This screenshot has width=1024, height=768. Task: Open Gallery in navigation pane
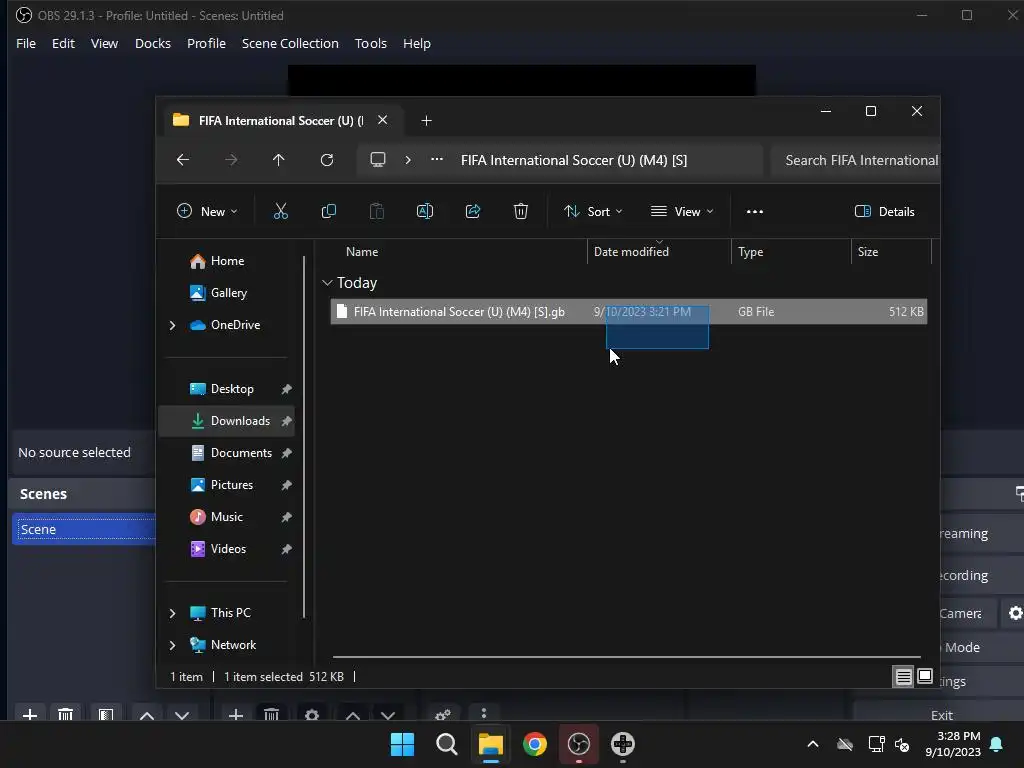[227, 293]
